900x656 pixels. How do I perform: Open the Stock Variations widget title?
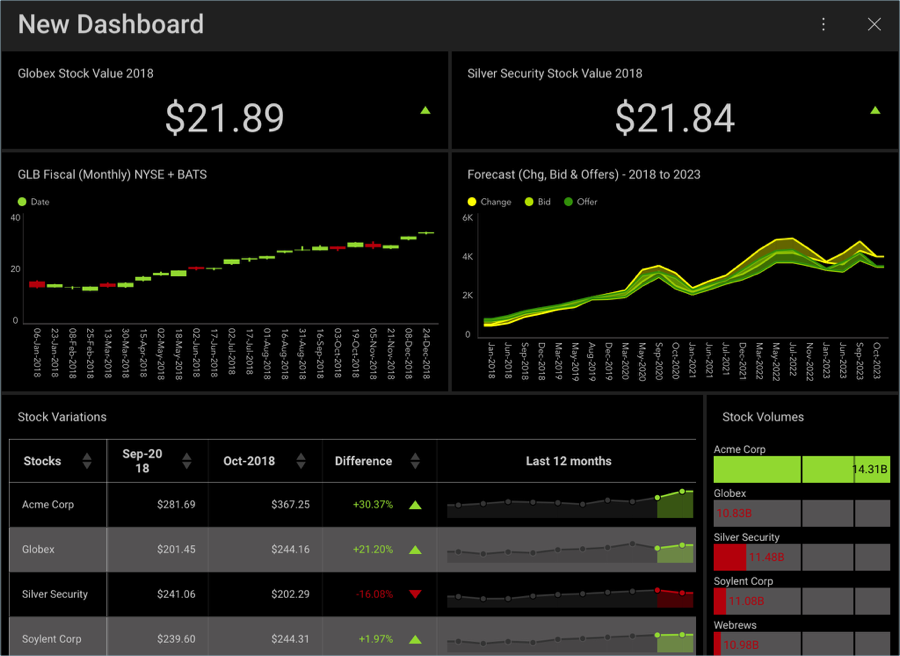pos(62,417)
